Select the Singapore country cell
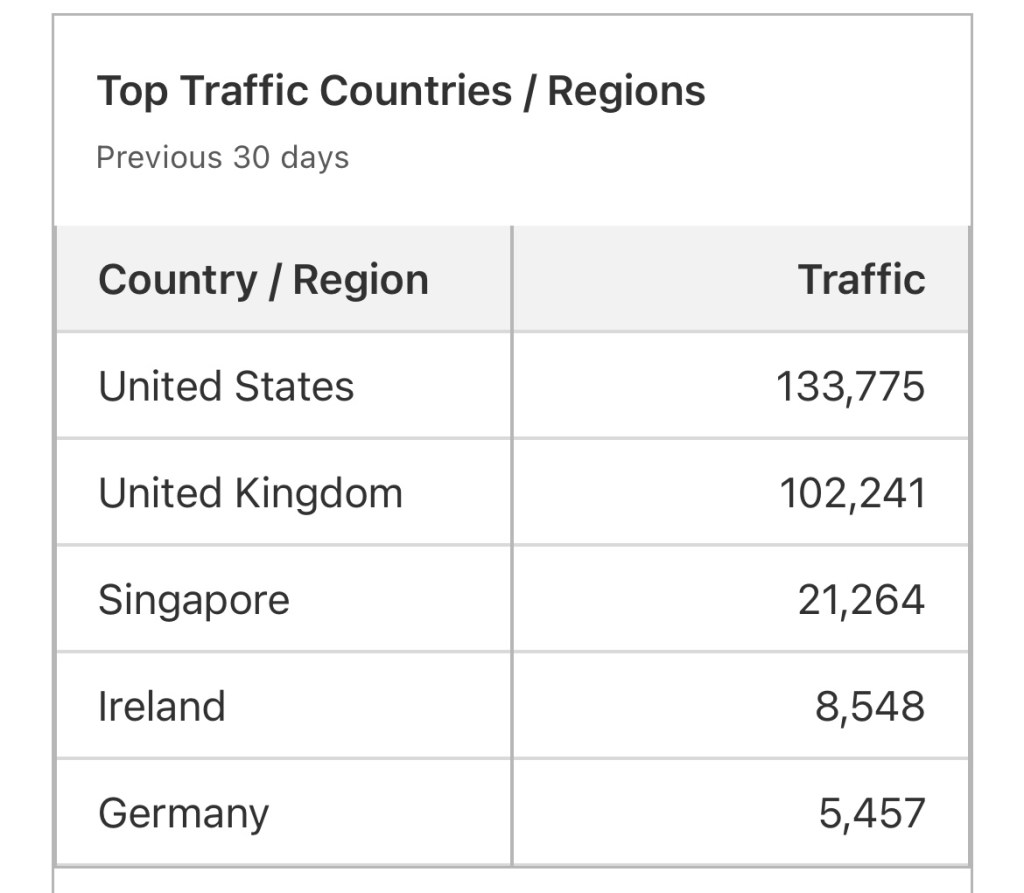The width and height of the screenshot is (1024, 893). [x=194, y=600]
